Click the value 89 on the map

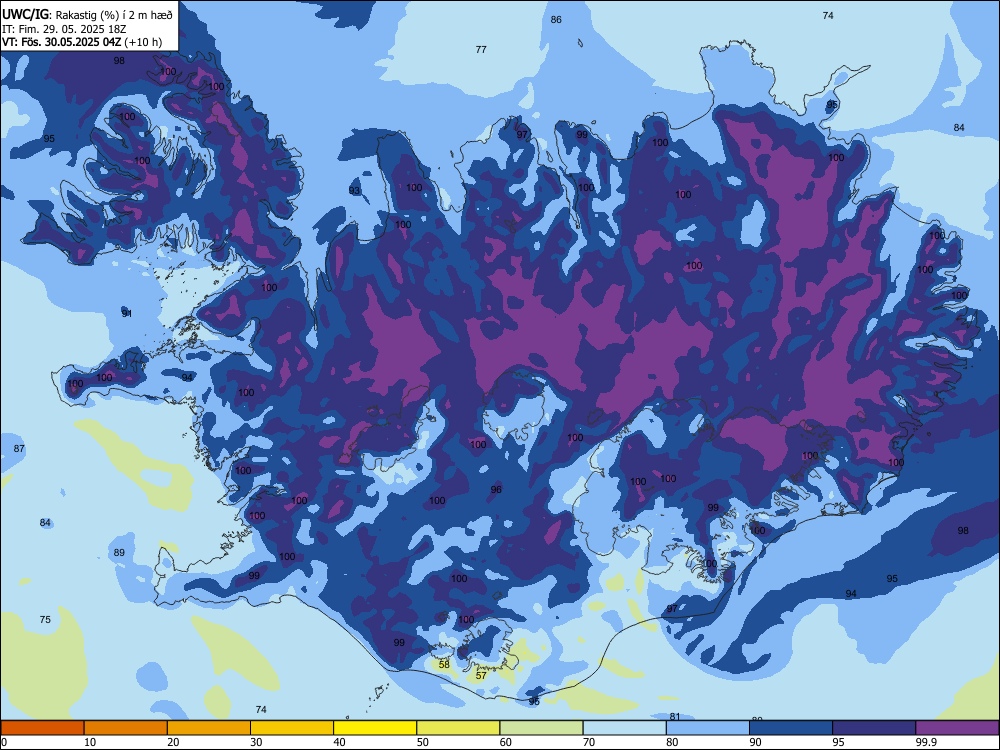119,552
